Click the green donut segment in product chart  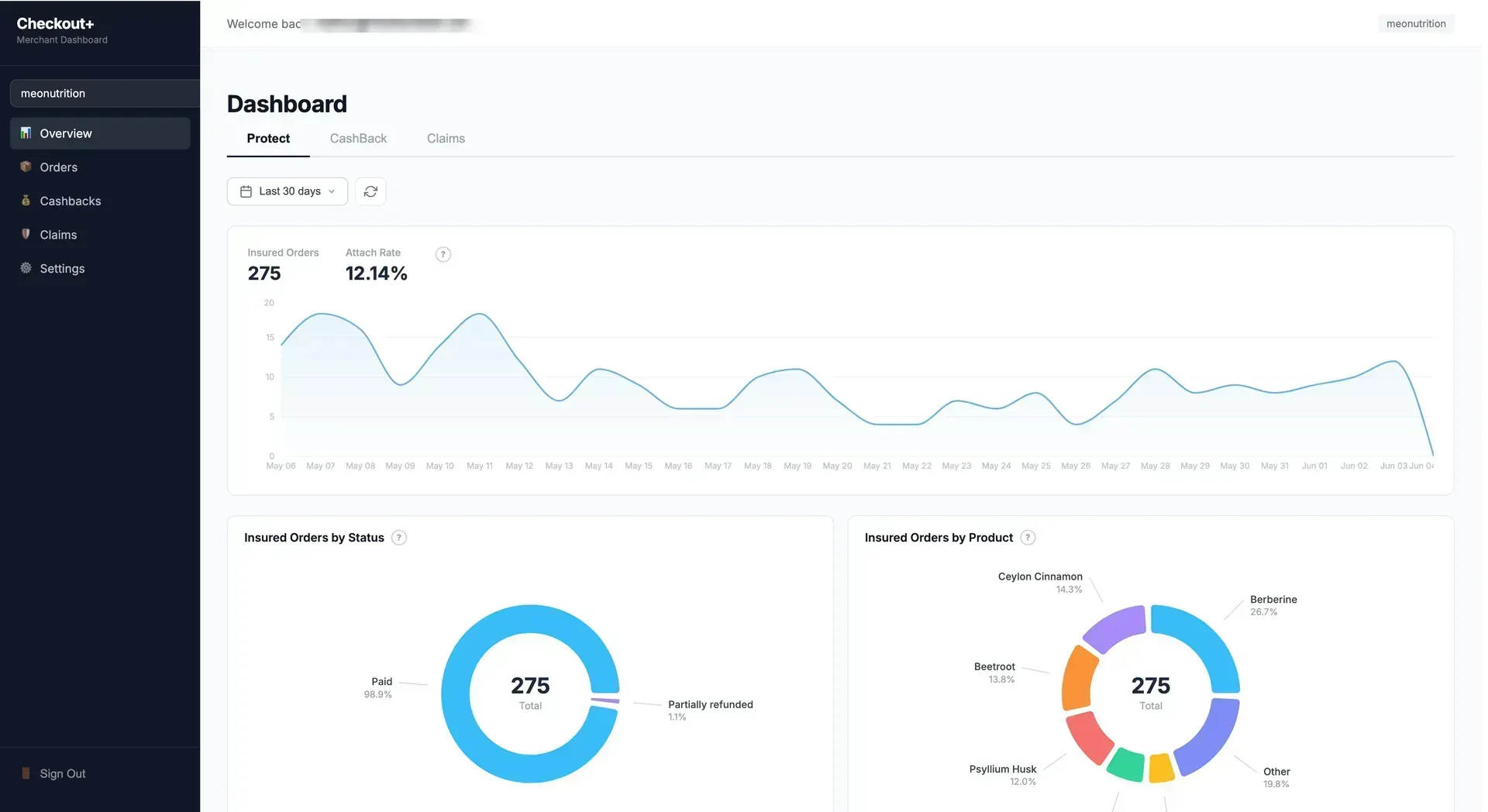point(1126,766)
